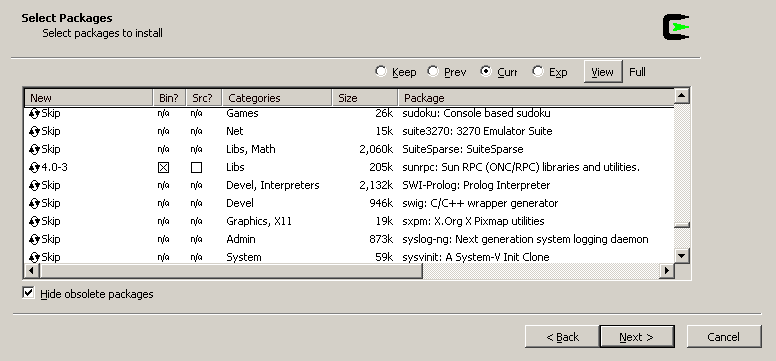Select the Keep radio button
The height and width of the screenshot is (361, 776).
point(381,71)
